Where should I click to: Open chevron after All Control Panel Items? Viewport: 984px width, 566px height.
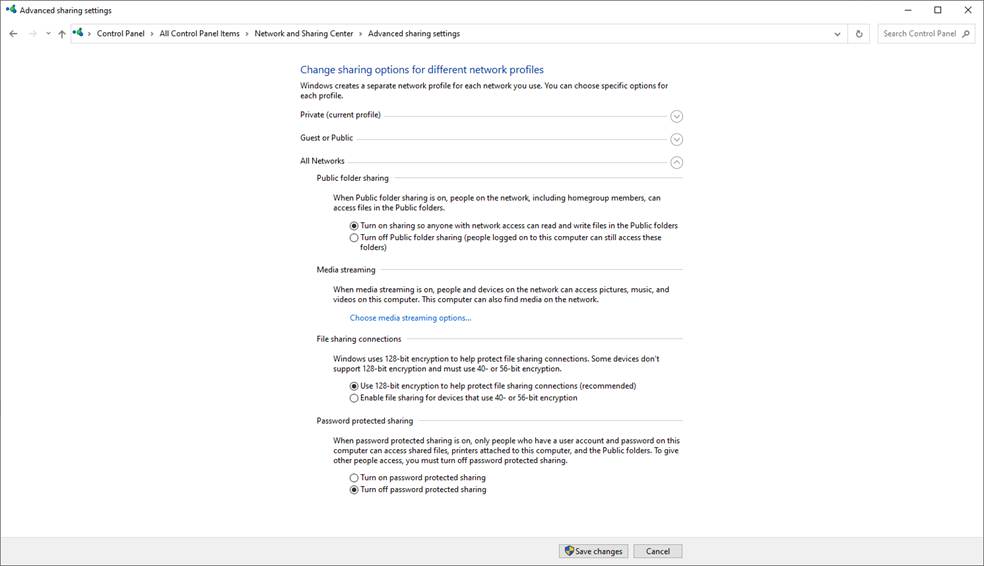(247, 34)
